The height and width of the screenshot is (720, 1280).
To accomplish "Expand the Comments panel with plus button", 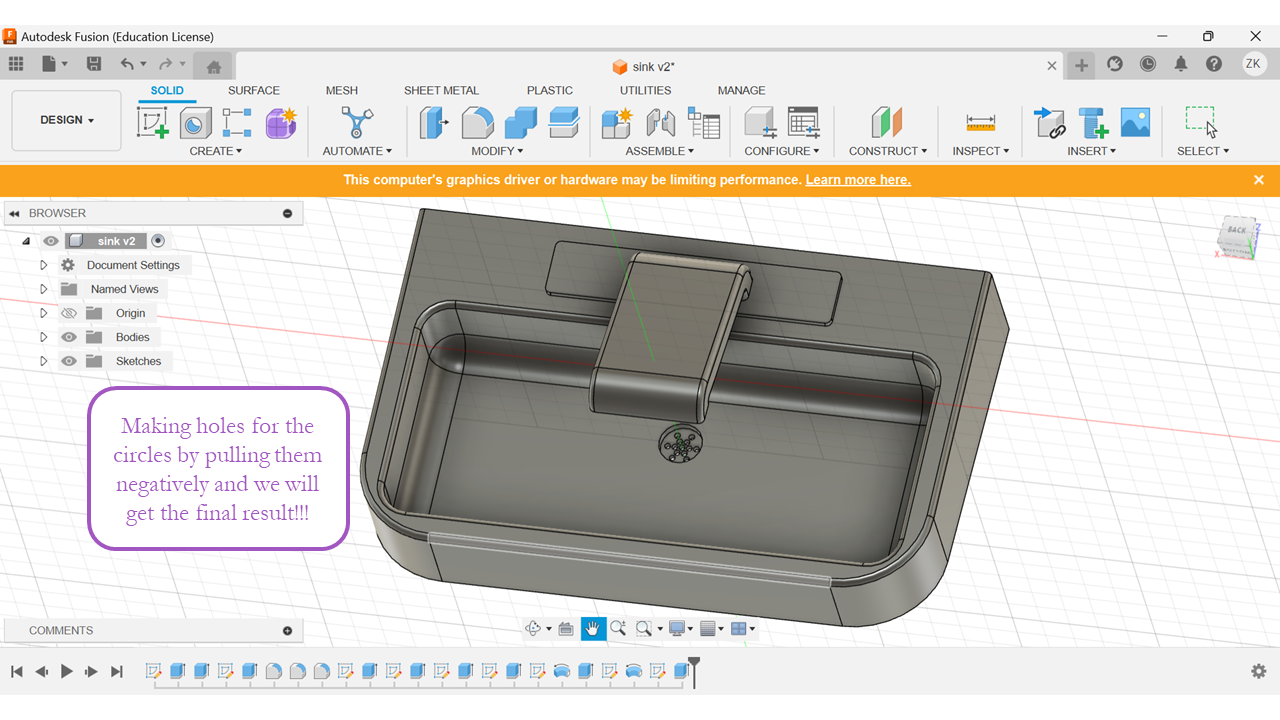I will (288, 631).
